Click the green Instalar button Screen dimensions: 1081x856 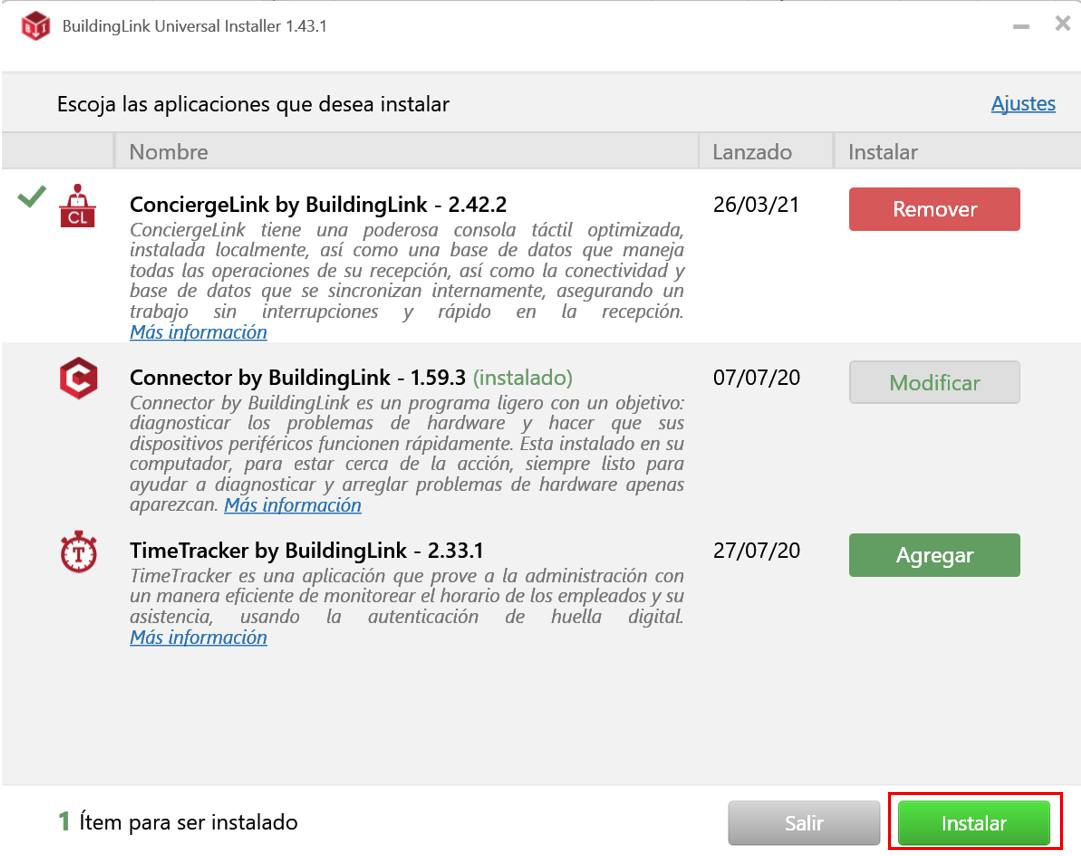(973, 822)
